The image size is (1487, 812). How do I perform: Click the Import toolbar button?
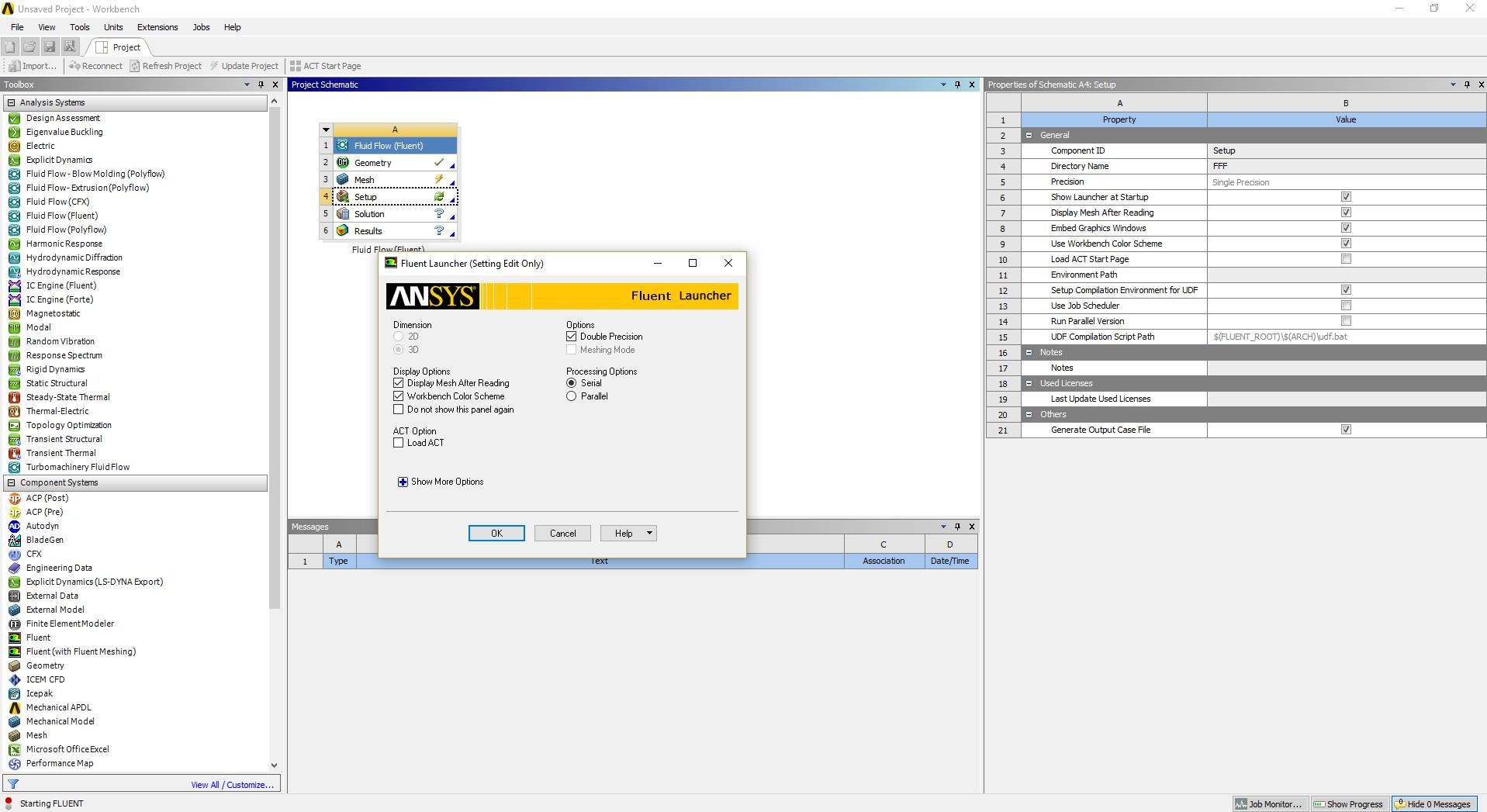coord(33,66)
